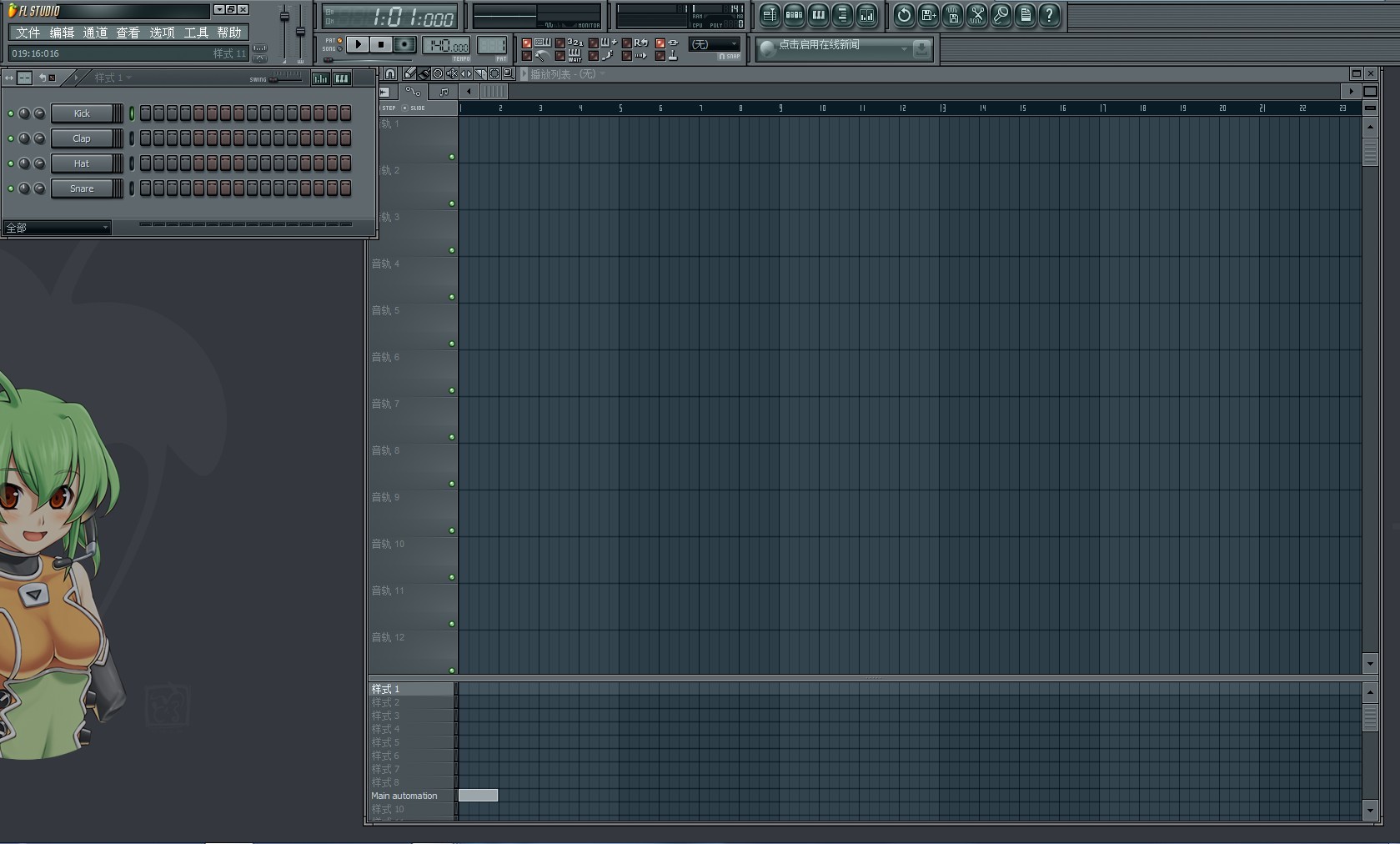Screen dimensions: 1400x844
Task: Toggle the metronome option
Action: coord(527,56)
